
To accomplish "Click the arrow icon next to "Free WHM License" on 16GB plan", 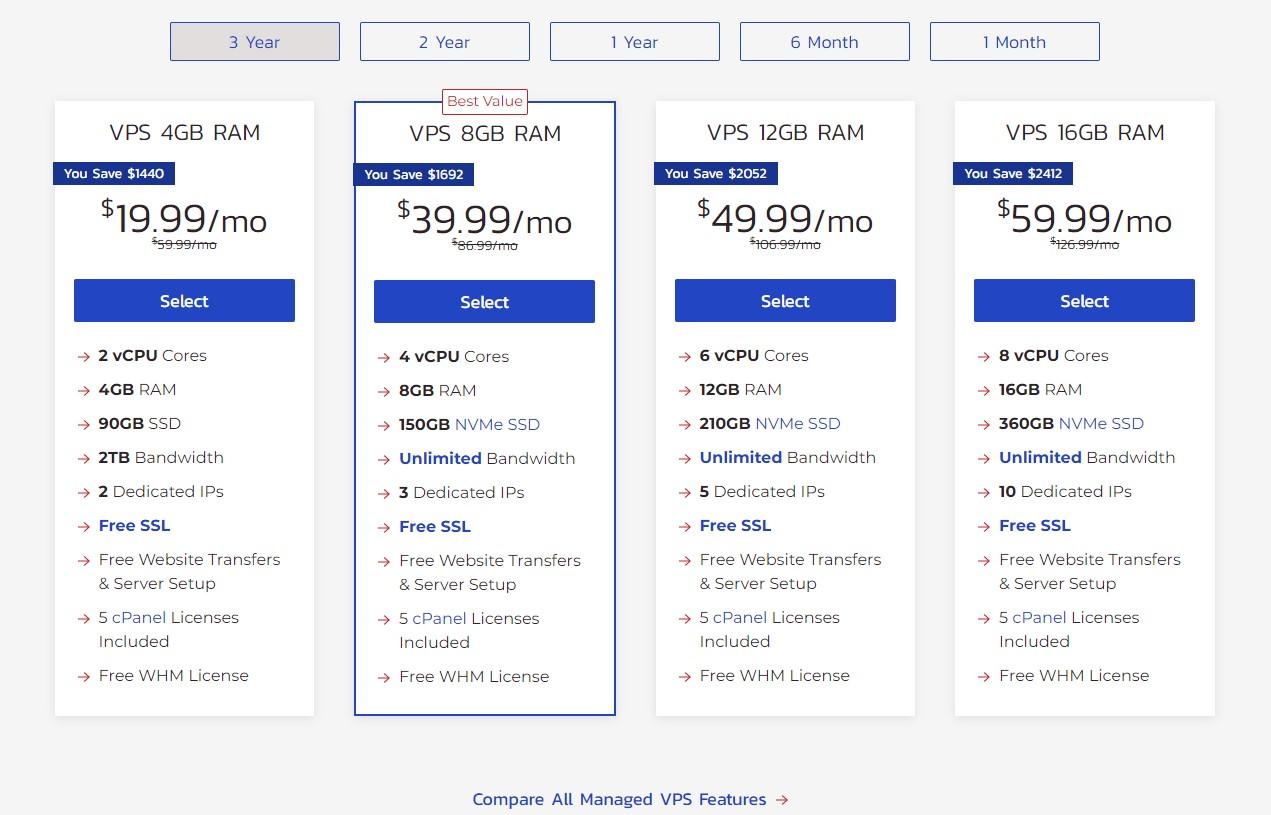I will [984, 676].
